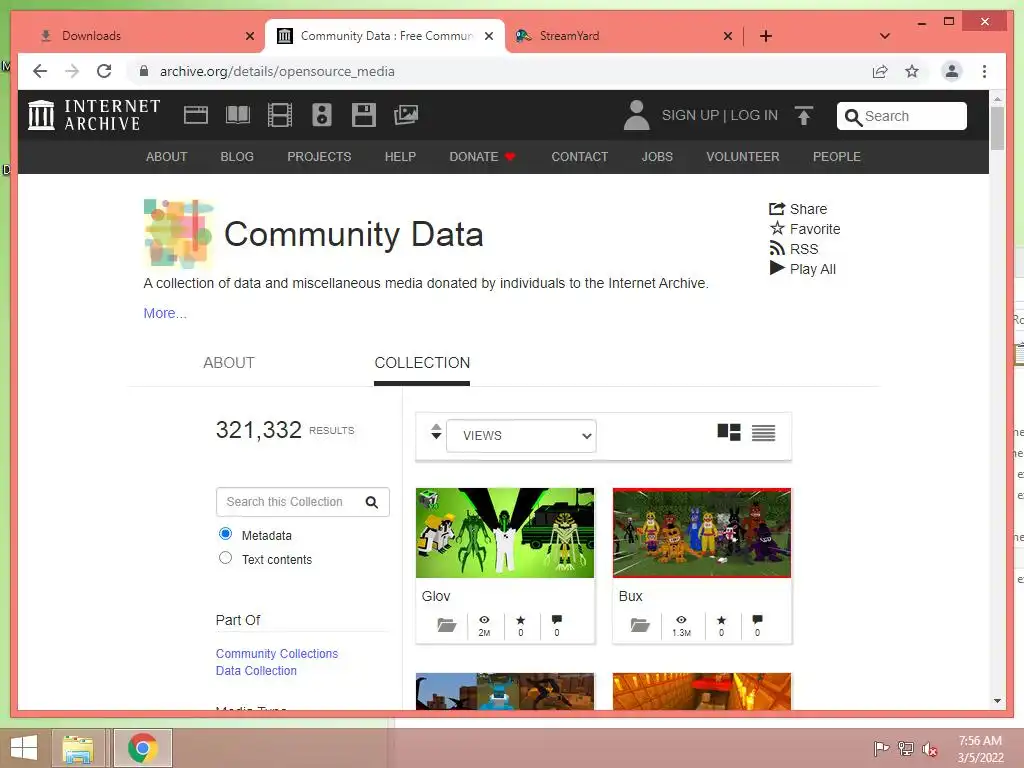Viewport: 1024px width, 768px height.
Task: Bookmark this page with the star icon
Action: point(912,71)
